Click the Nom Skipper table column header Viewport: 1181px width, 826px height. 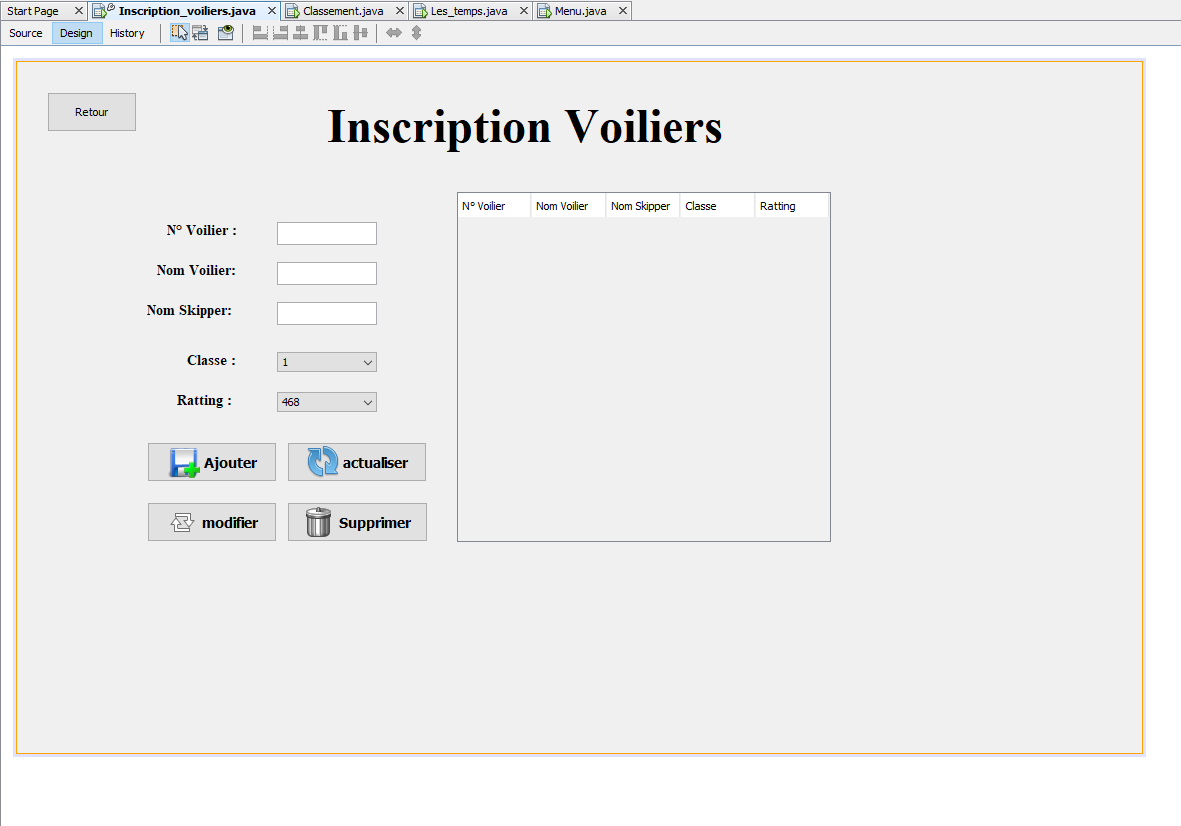pos(641,207)
